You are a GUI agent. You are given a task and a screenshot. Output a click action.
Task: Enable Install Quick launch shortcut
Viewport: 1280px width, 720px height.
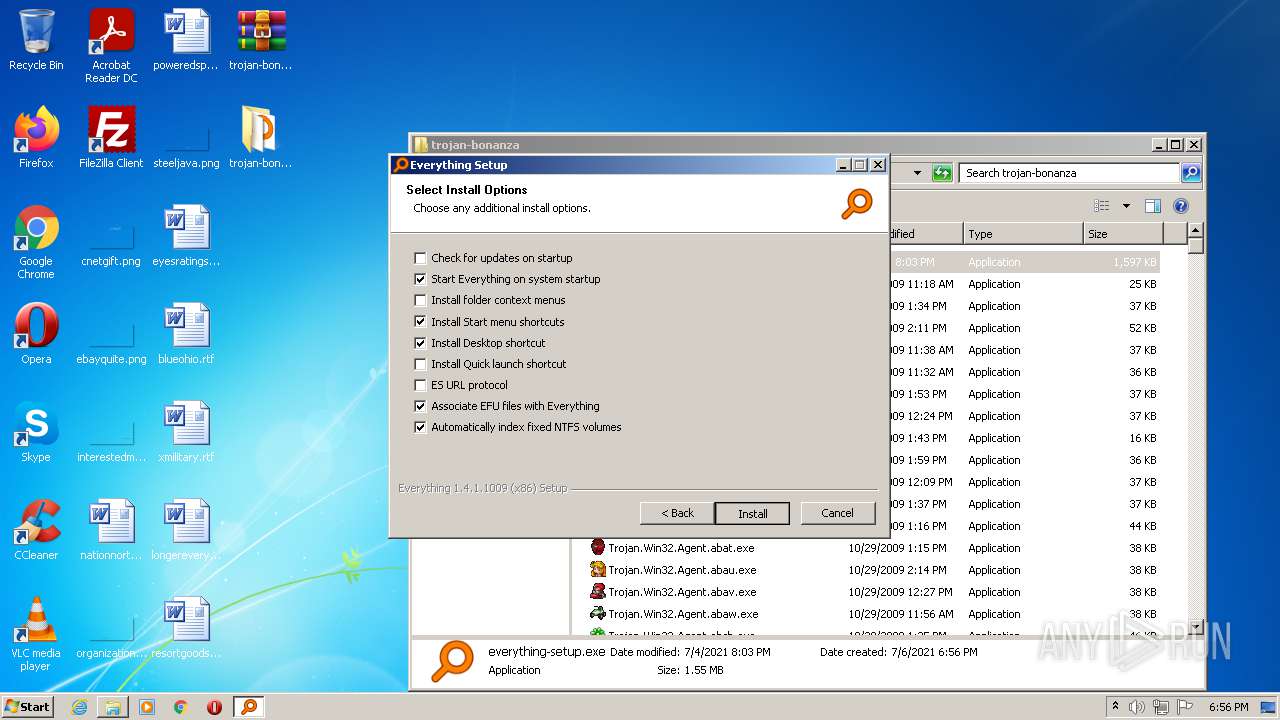coord(421,364)
